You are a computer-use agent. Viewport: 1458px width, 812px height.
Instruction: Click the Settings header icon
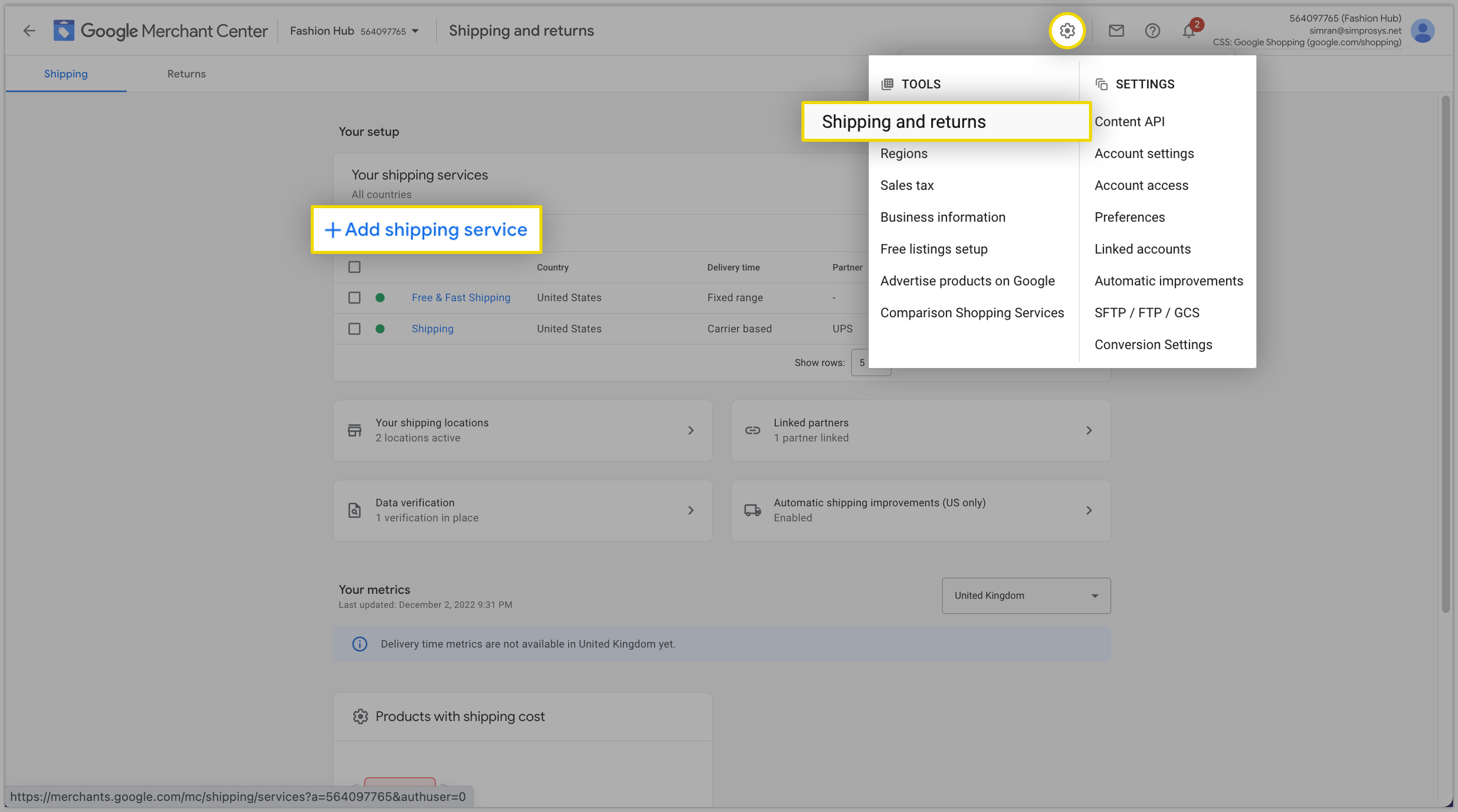click(x=1102, y=84)
